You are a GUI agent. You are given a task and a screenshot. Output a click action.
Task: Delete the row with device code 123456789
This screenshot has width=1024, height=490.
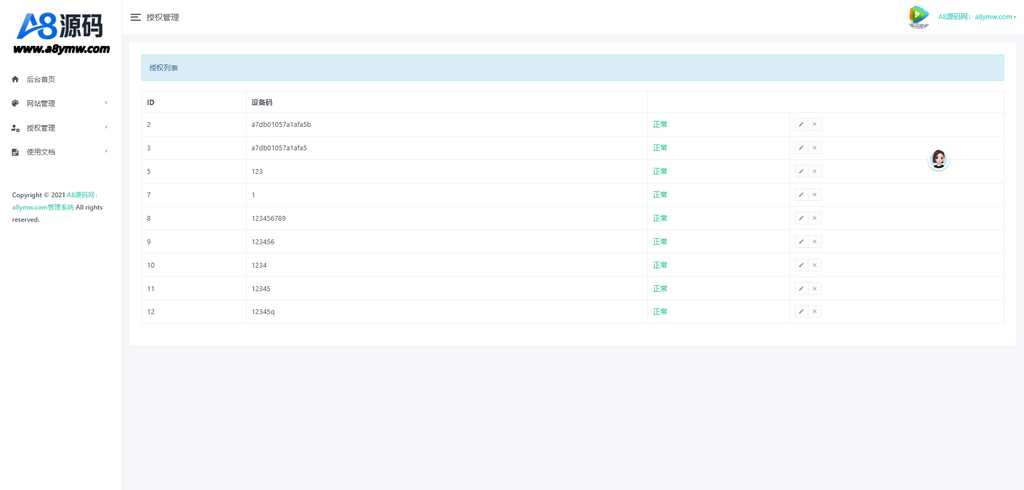[x=814, y=218]
